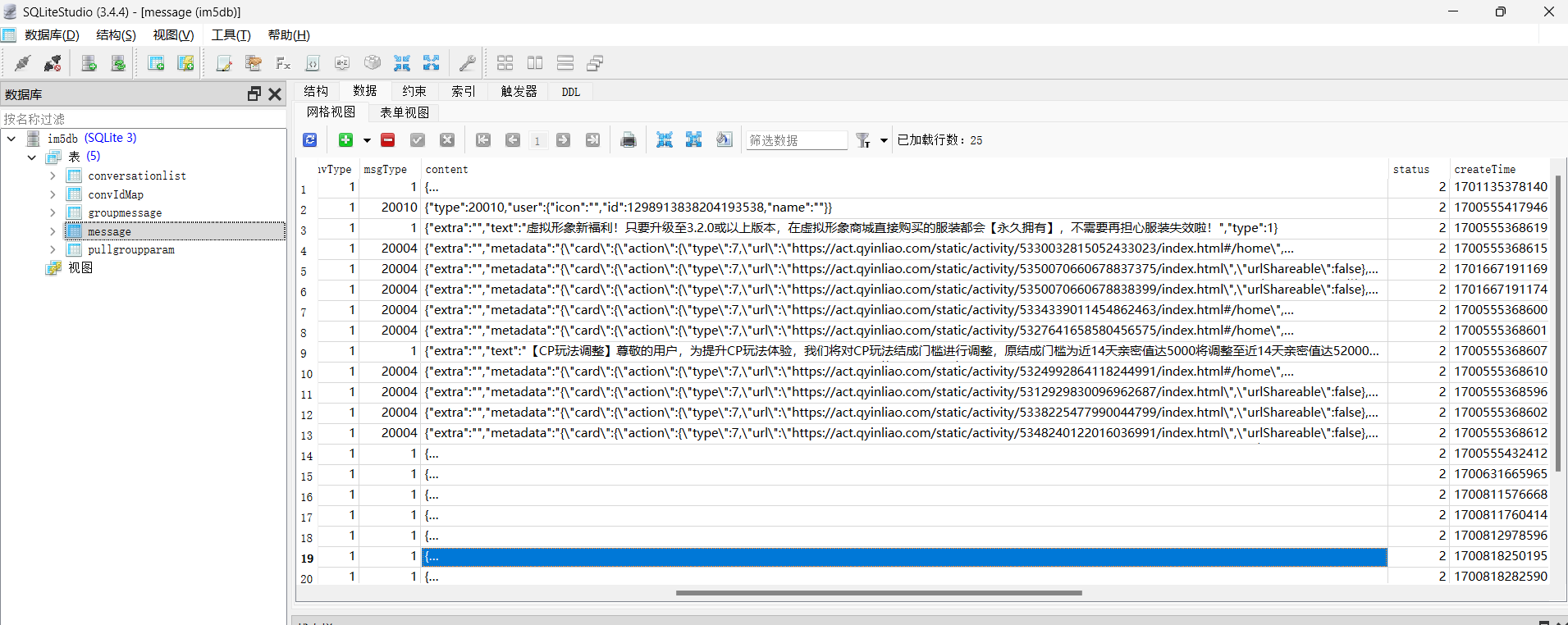Expand the conversationlist table node

pos(53,176)
